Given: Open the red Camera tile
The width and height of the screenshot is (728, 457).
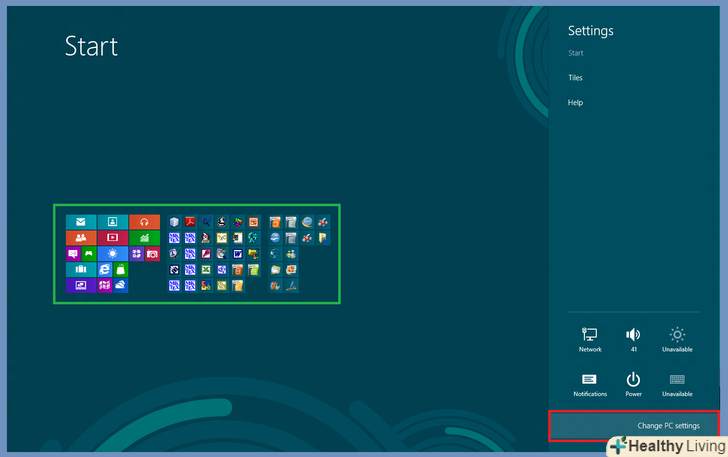Looking at the screenshot, I should [x=153, y=254].
